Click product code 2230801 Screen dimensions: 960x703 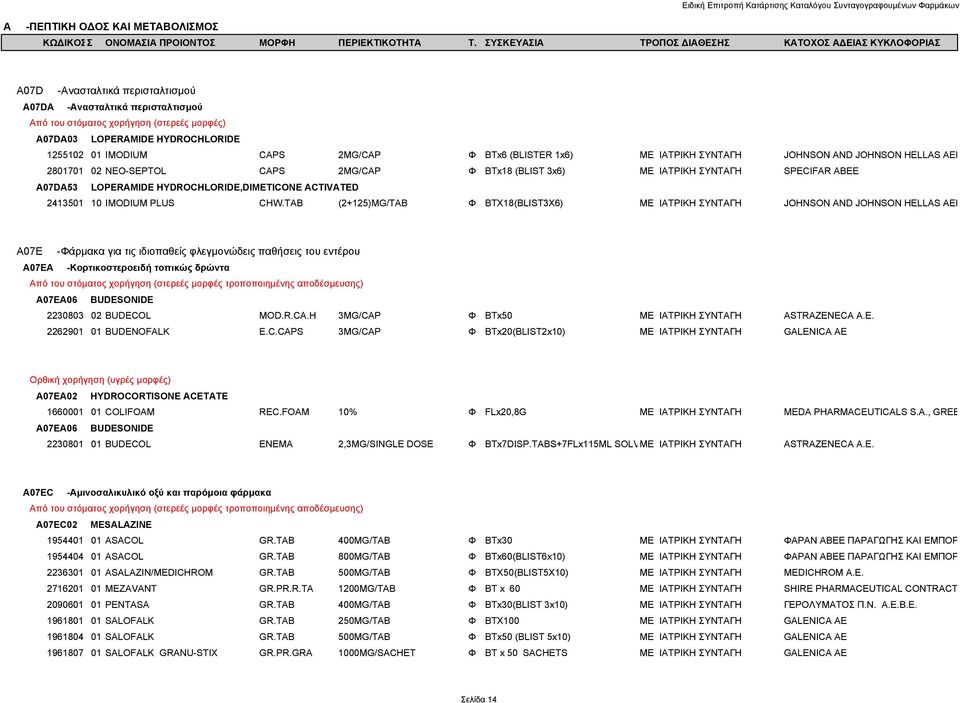click(65, 444)
